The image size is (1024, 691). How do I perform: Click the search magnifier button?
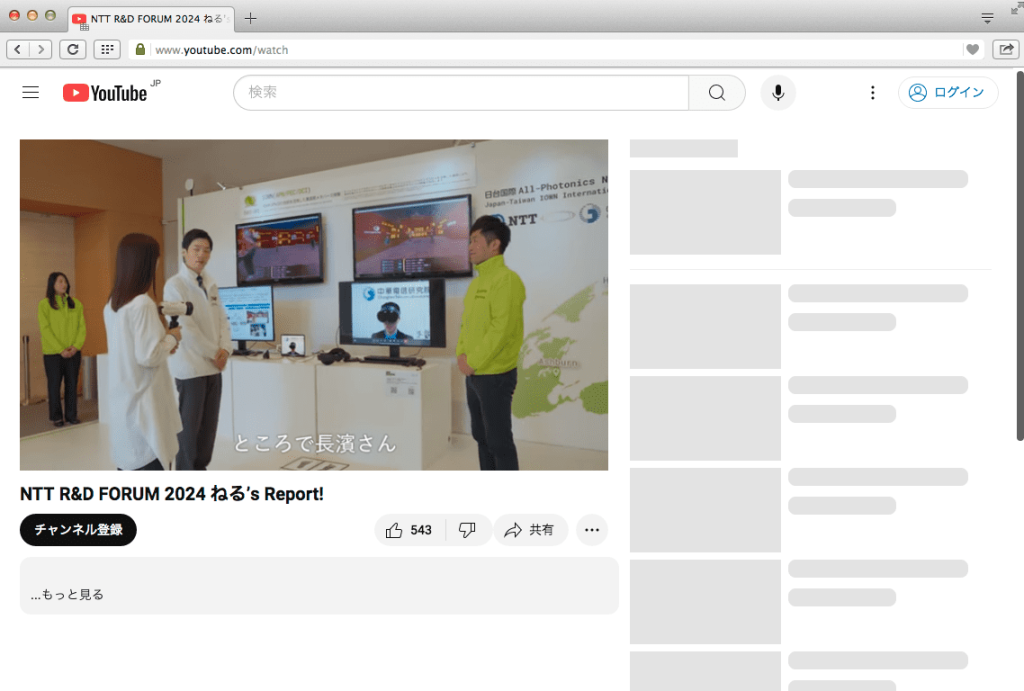716,93
